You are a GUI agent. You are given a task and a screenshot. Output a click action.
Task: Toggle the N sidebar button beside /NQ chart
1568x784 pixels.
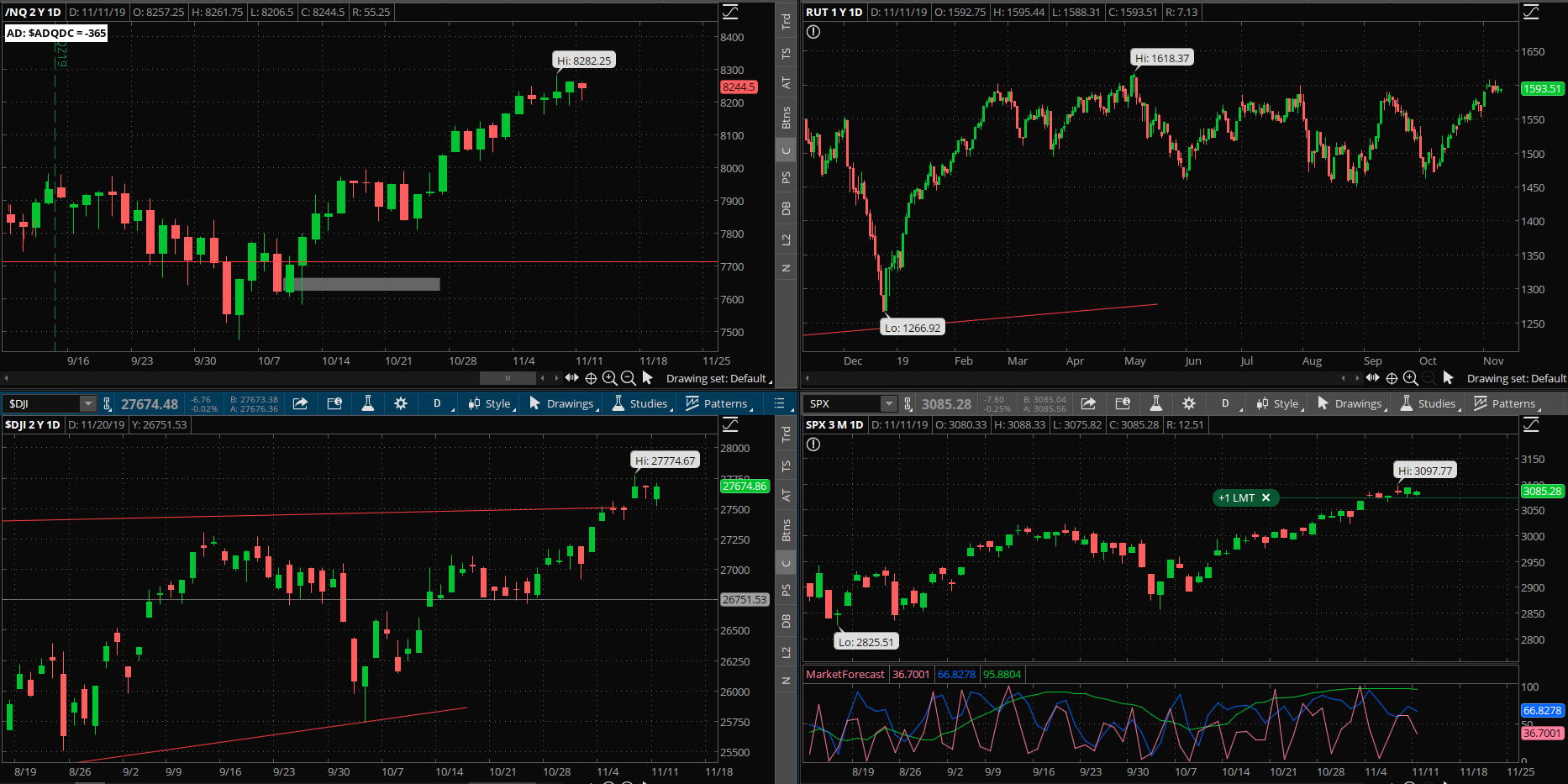tap(786, 268)
